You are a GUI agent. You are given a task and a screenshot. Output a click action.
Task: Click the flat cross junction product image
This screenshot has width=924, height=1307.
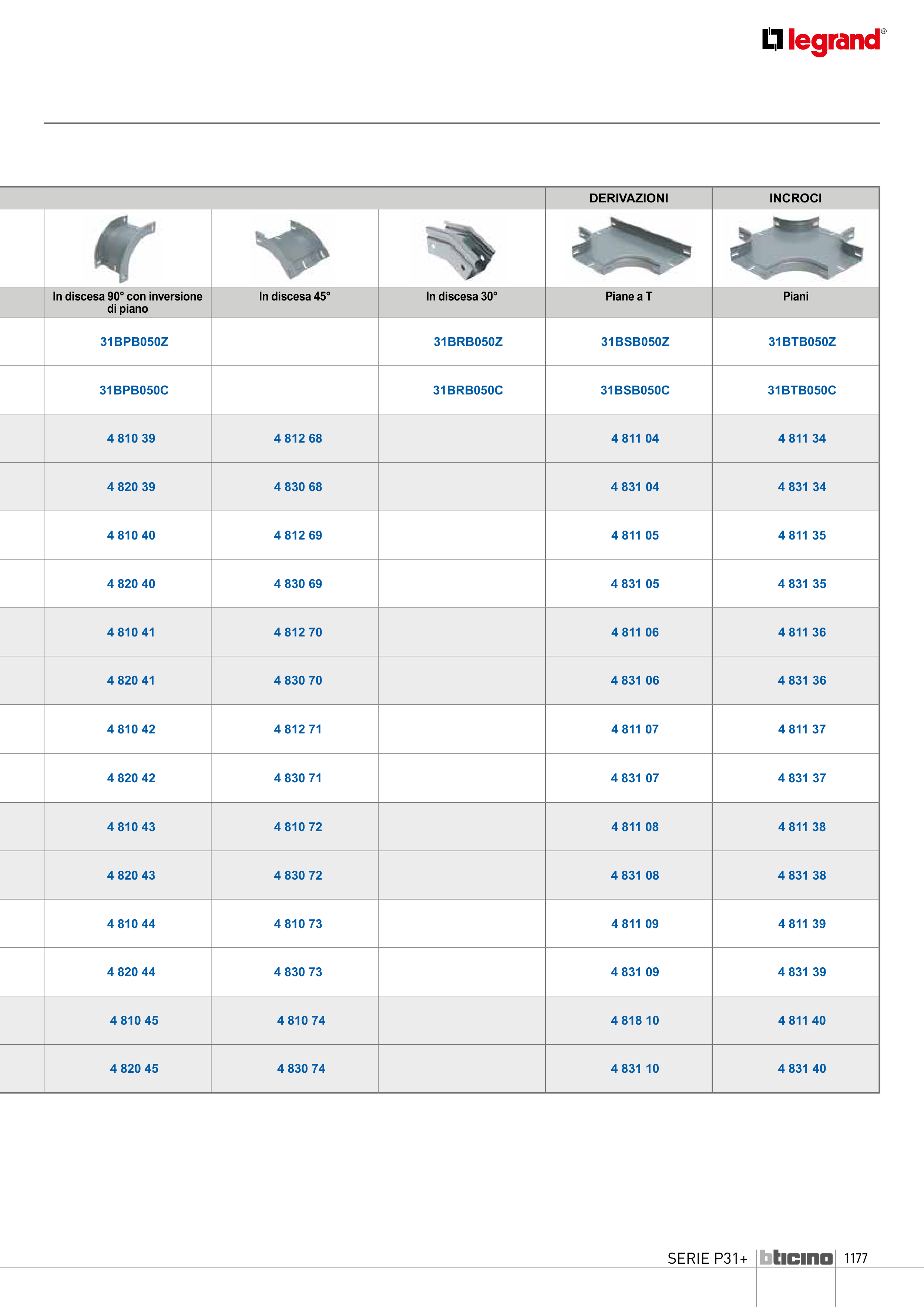coord(796,248)
